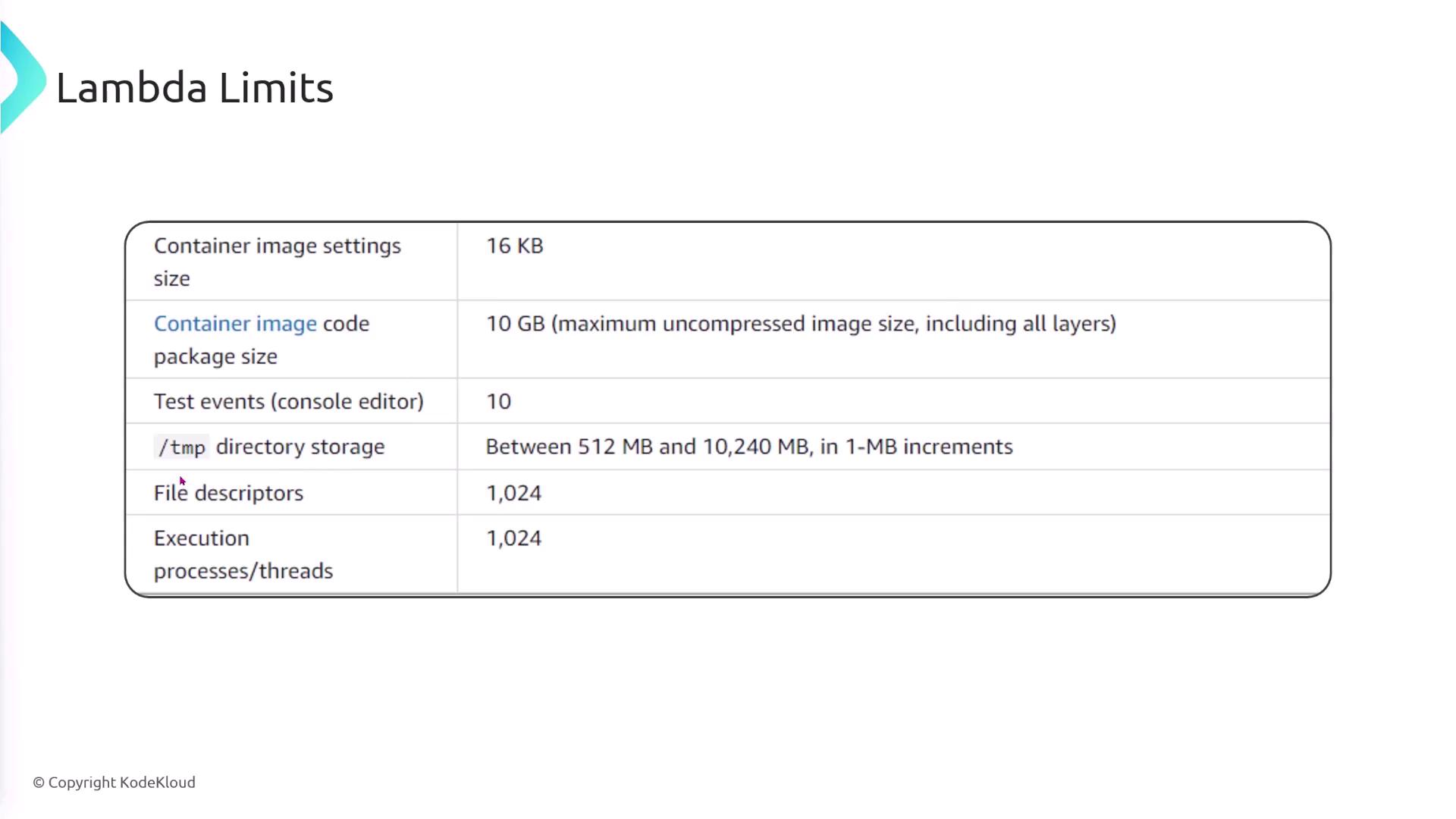Click the copyright symbol in the footer
The image size is (1456, 819).
coord(39,783)
